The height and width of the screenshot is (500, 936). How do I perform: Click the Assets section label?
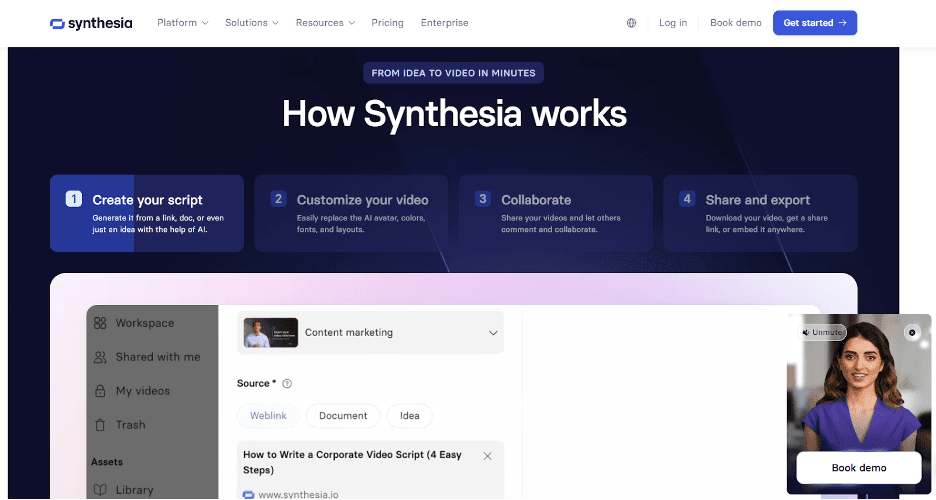107,462
